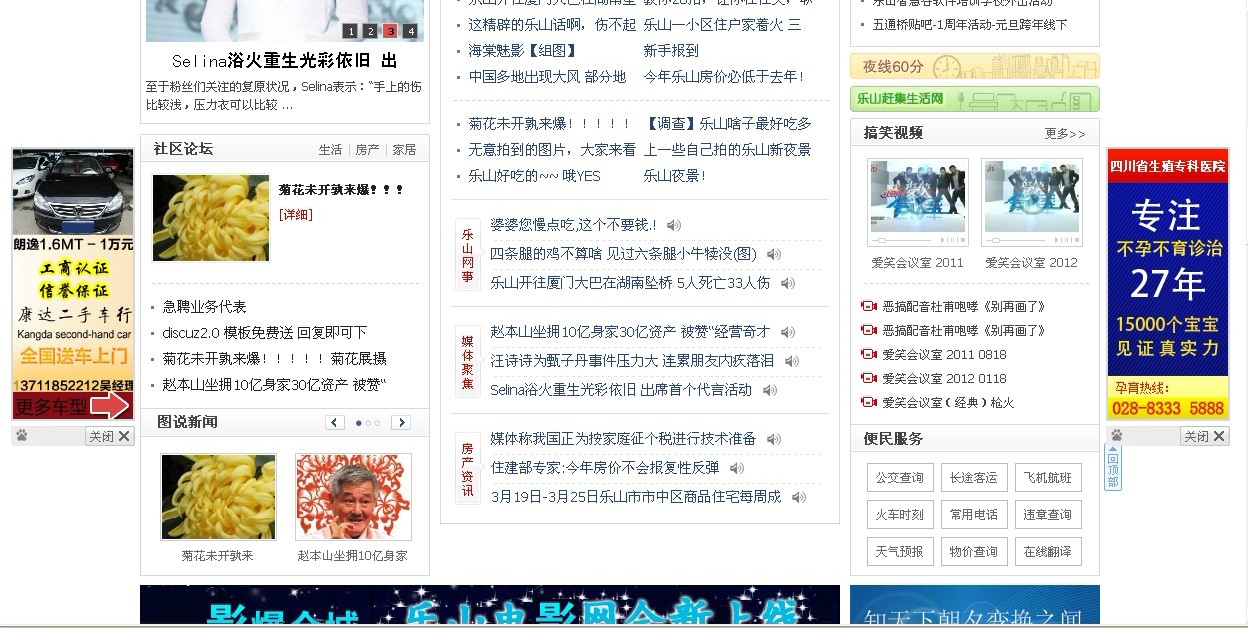1248x628 pixels.
Task: Play audio for 住建部专家 headline
Action: pos(736,468)
